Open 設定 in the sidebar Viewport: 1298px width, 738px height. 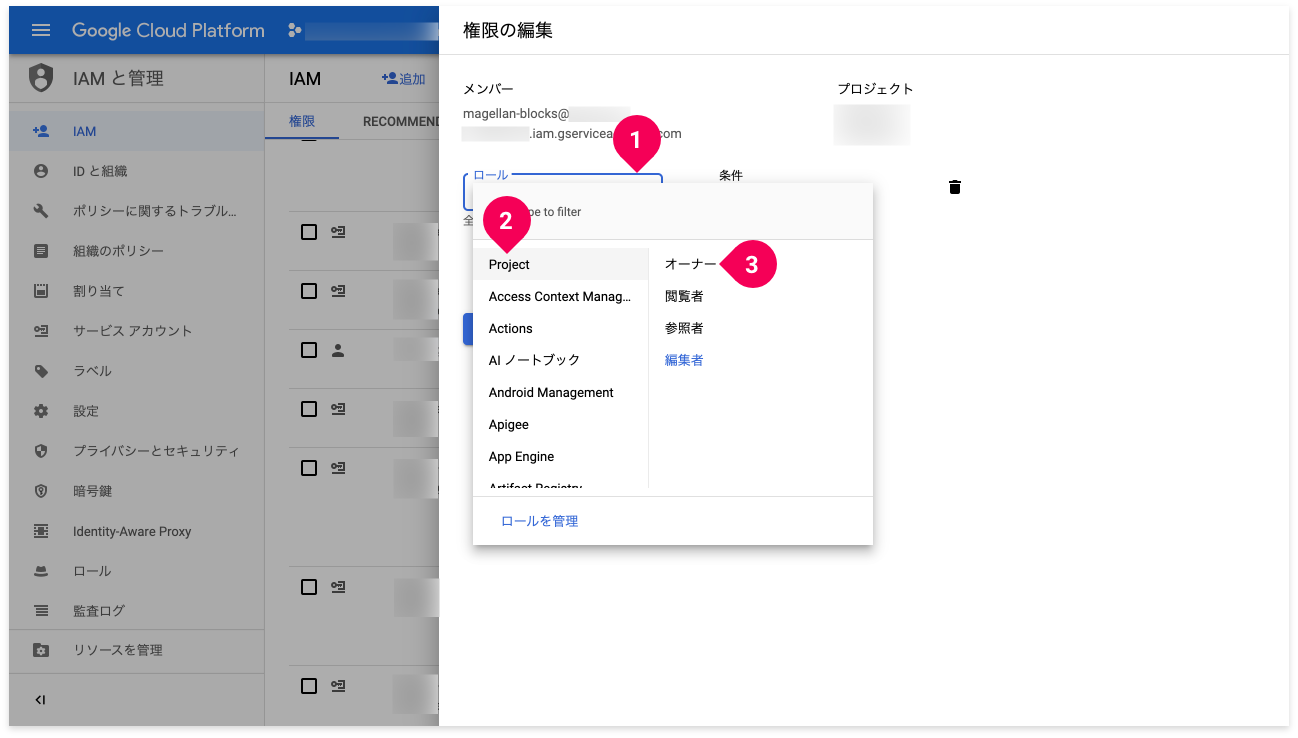[x=137, y=411]
